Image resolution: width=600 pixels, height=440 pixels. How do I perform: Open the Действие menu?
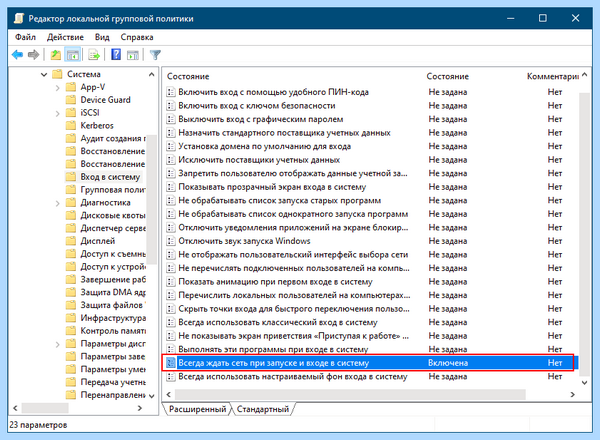click(x=65, y=37)
